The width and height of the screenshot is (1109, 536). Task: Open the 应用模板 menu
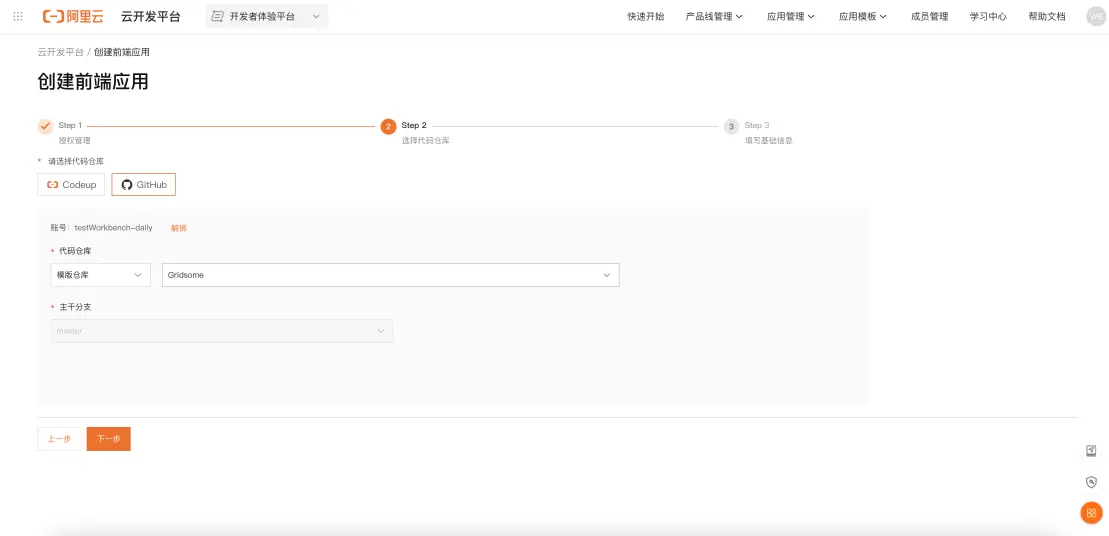pyautogui.click(x=862, y=17)
